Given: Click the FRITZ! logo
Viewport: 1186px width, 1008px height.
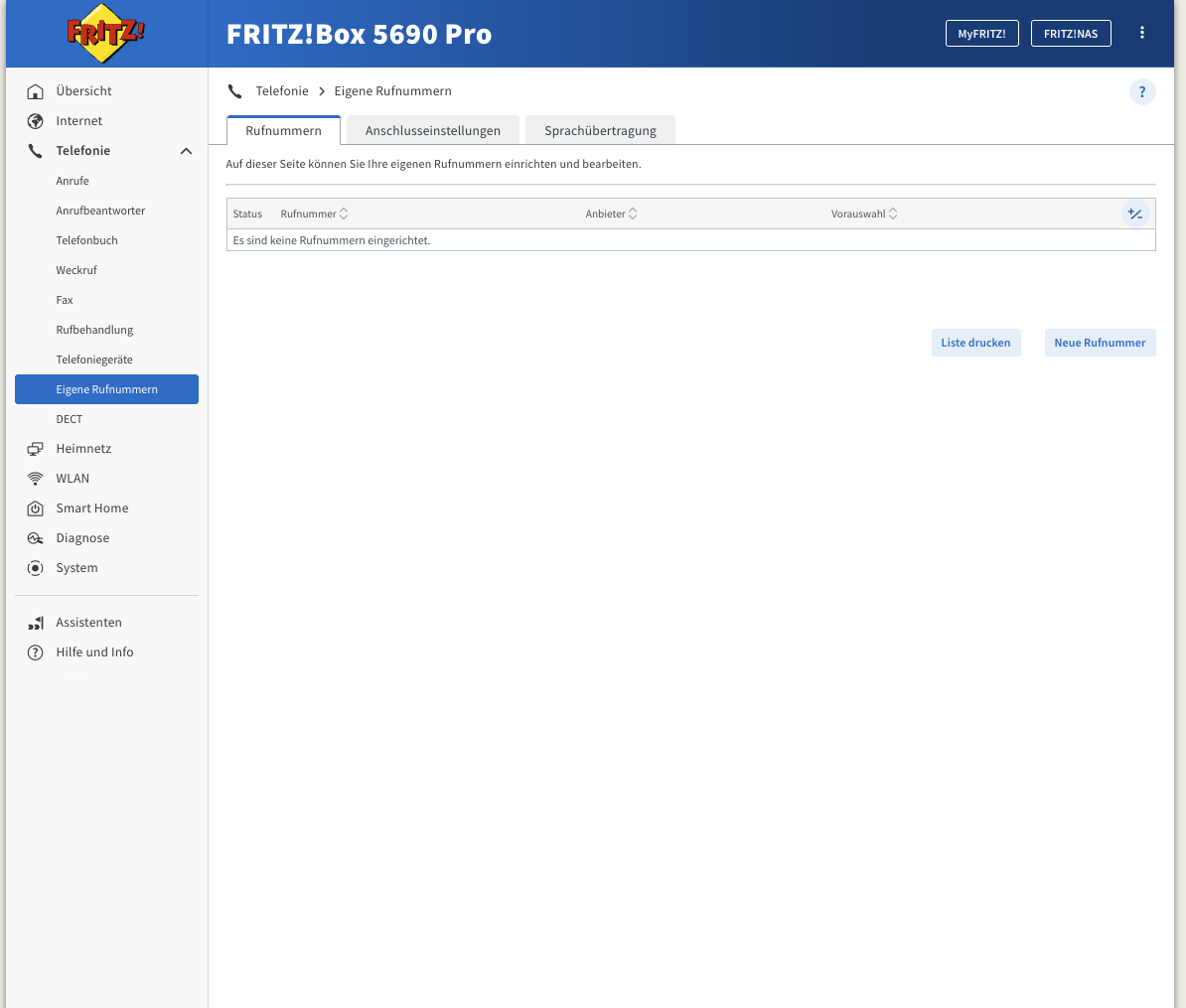Looking at the screenshot, I should click(x=105, y=34).
